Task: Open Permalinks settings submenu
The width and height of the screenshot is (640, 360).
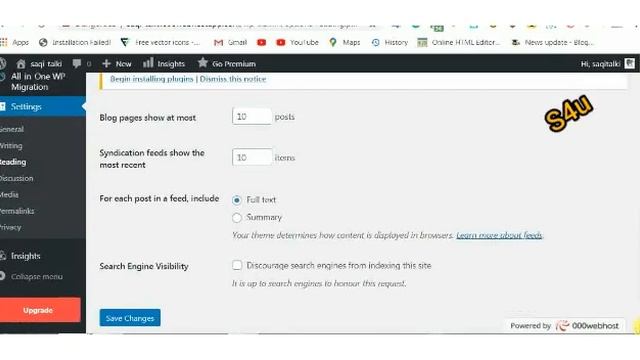Action: (17, 211)
